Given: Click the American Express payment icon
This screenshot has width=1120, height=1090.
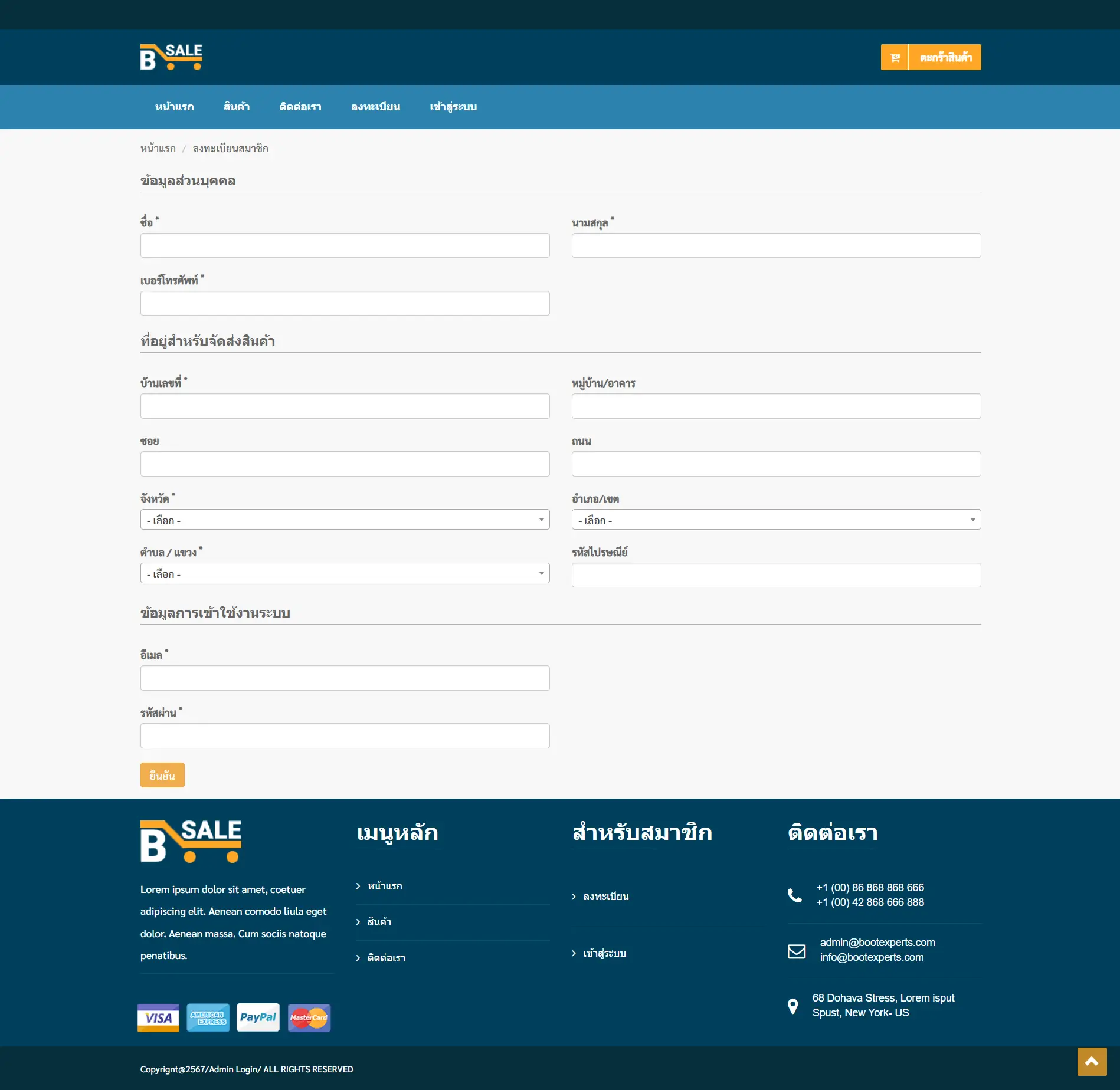Looking at the screenshot, I should coord(208,1017).
